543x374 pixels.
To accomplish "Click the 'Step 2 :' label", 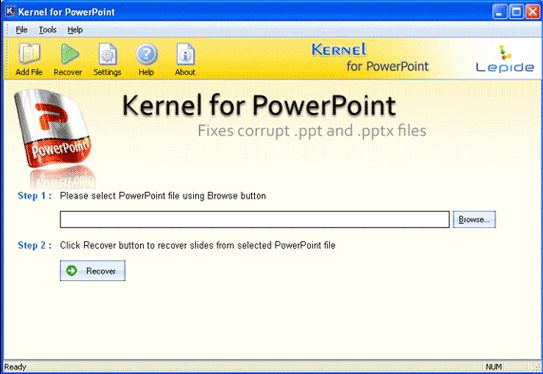I will click(35, 245).
